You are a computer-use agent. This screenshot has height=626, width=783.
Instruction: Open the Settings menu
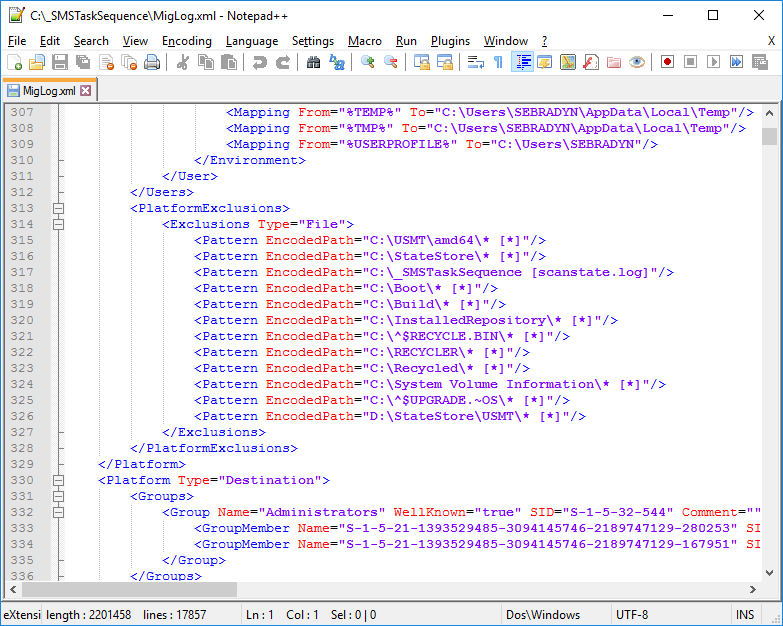(x=313, y=41)
